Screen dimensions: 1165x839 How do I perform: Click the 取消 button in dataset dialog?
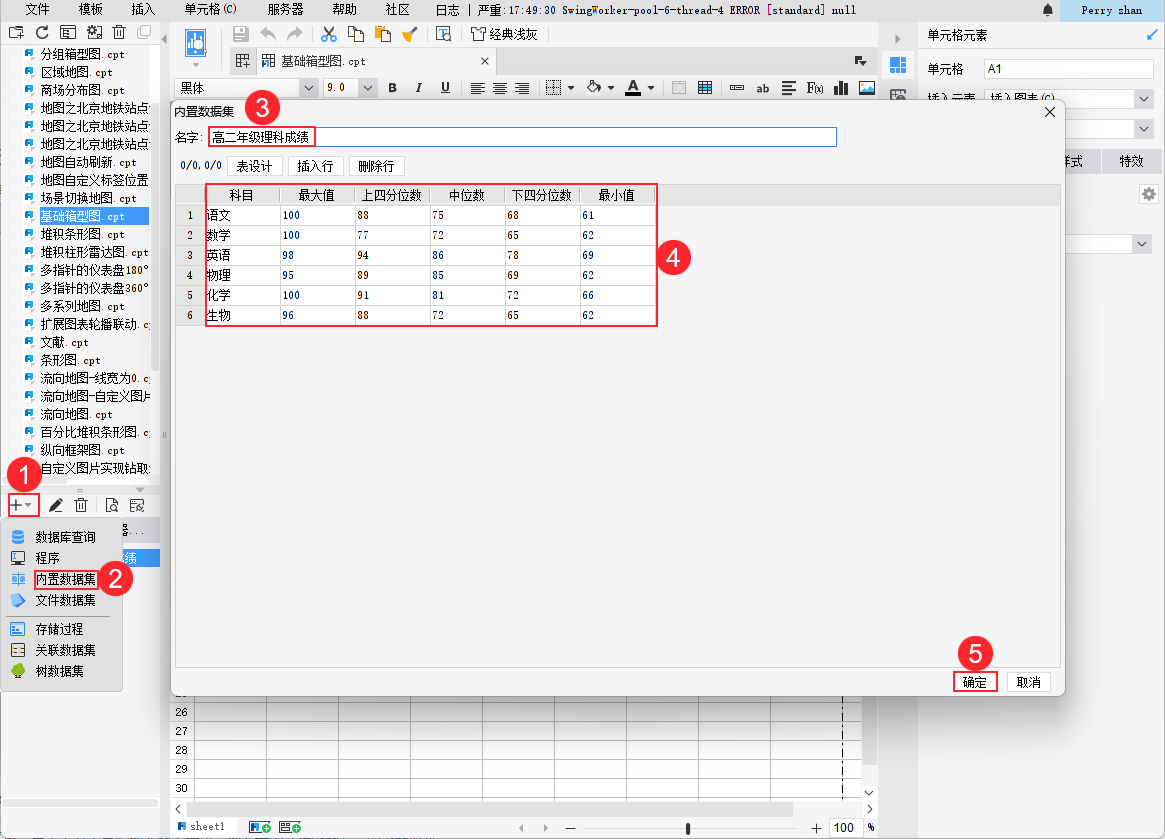(x=1028, y=682)
